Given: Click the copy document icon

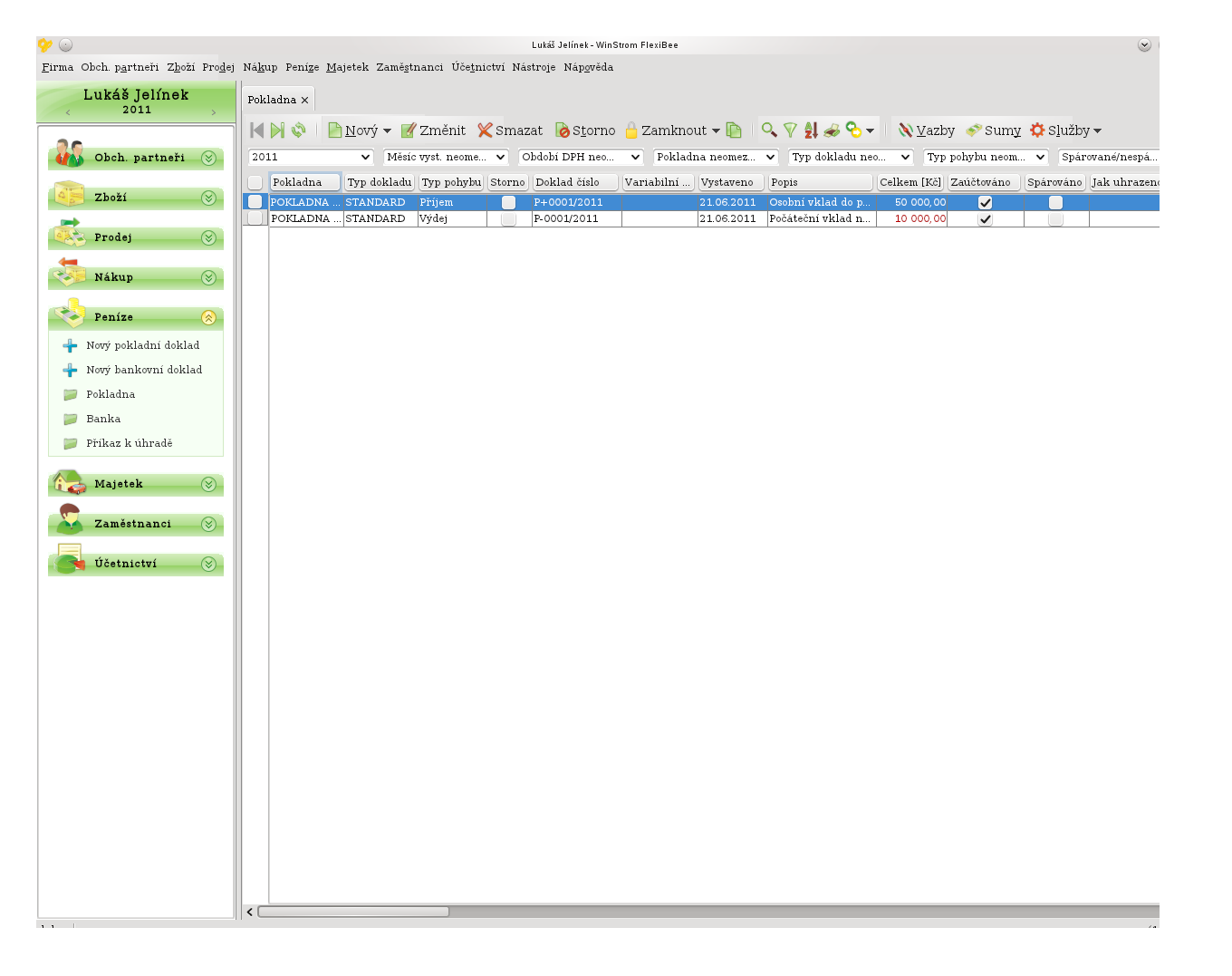Looking at the screenshot, I should tap(734, 130).
